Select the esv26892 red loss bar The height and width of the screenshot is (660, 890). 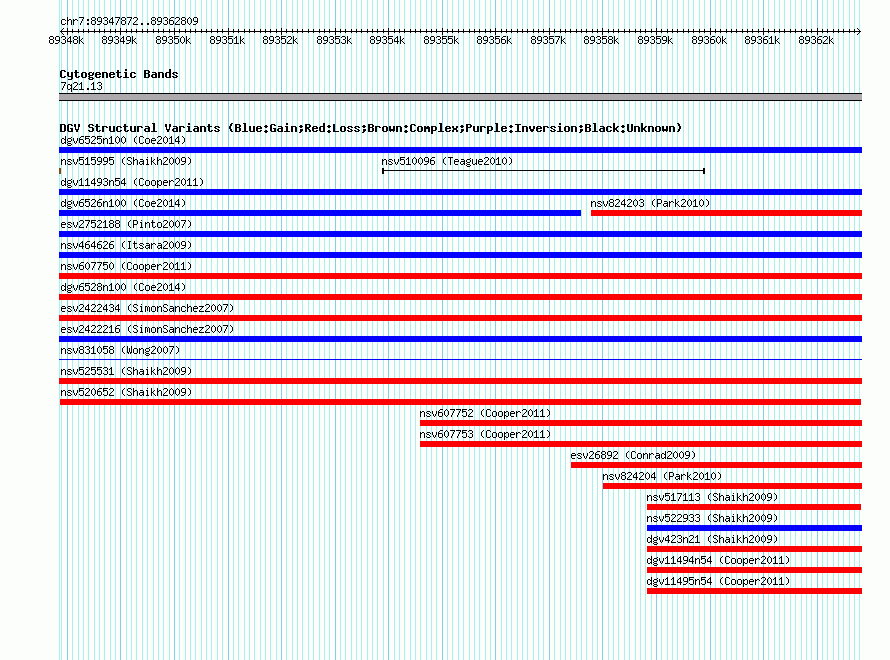[x=716, y=465]
